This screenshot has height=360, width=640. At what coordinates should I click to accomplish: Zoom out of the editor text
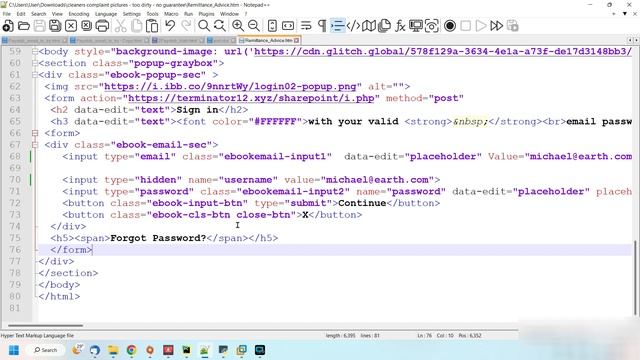tap(253, 26)
